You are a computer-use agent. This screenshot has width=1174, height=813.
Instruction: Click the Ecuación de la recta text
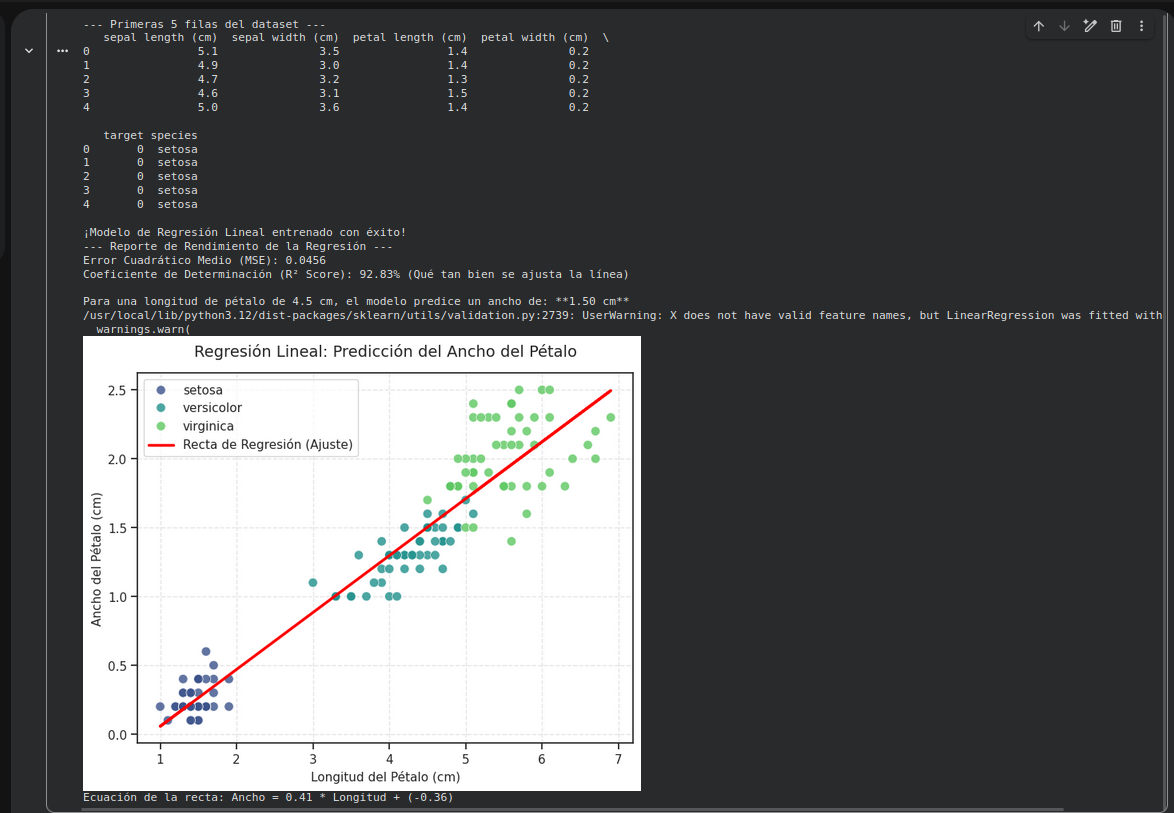[x=268, y=797]
